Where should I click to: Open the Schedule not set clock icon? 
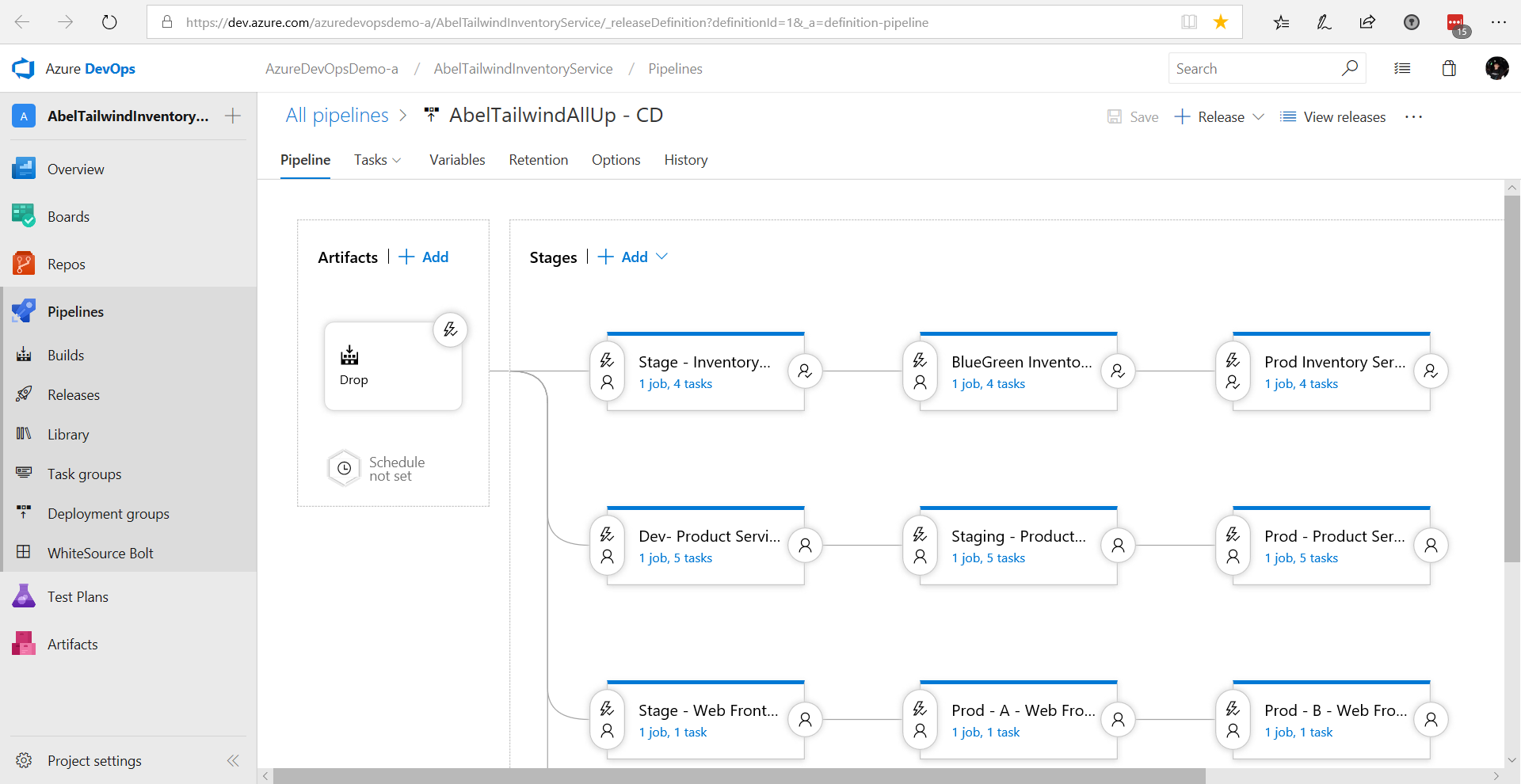tap(344, 468)
